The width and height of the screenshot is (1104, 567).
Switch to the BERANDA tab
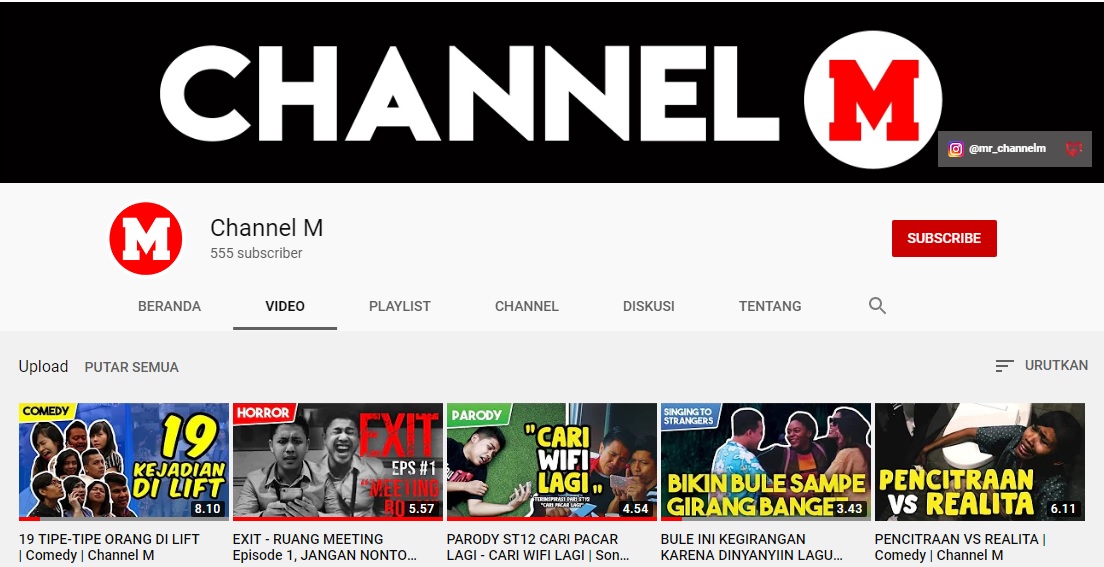click(x=170, y=306)
